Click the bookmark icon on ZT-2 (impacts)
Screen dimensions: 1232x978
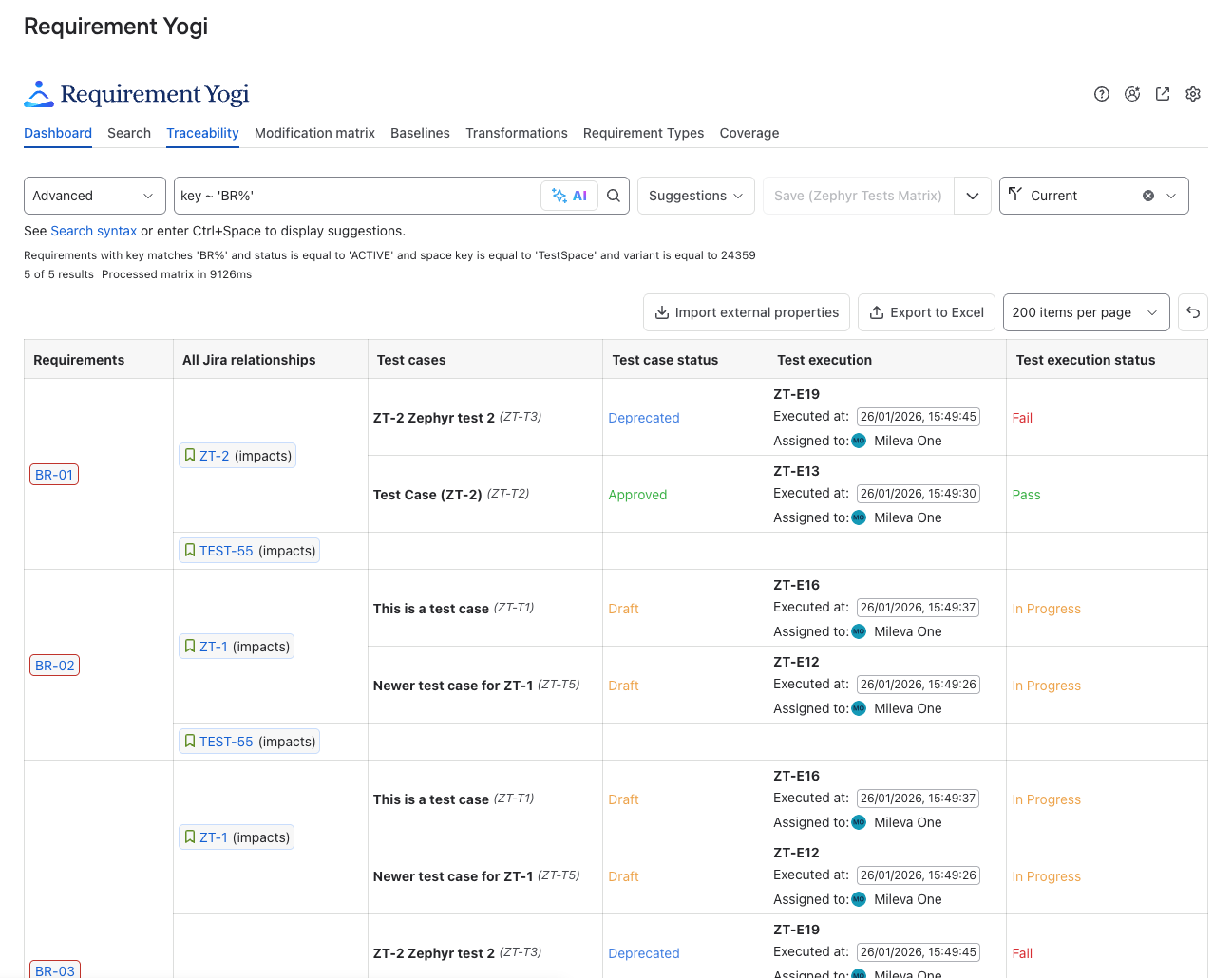[190, 456]
